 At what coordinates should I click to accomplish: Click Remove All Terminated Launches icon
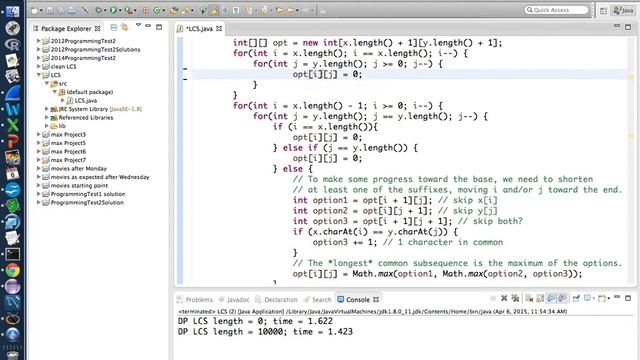tap(516, 298)
